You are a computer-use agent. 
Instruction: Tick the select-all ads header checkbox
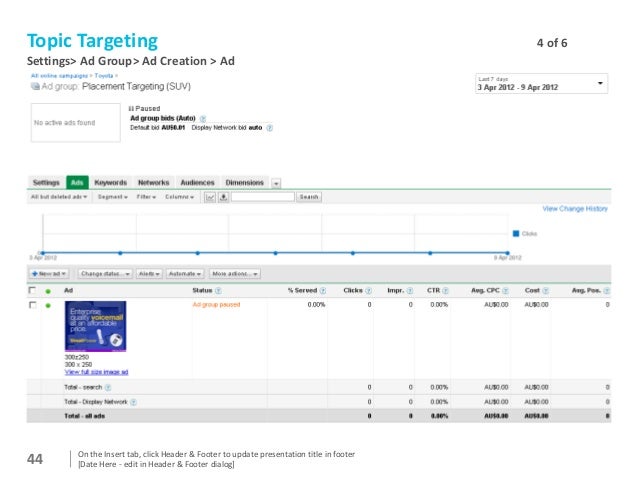pyautogui.click(x=32, y=290)
